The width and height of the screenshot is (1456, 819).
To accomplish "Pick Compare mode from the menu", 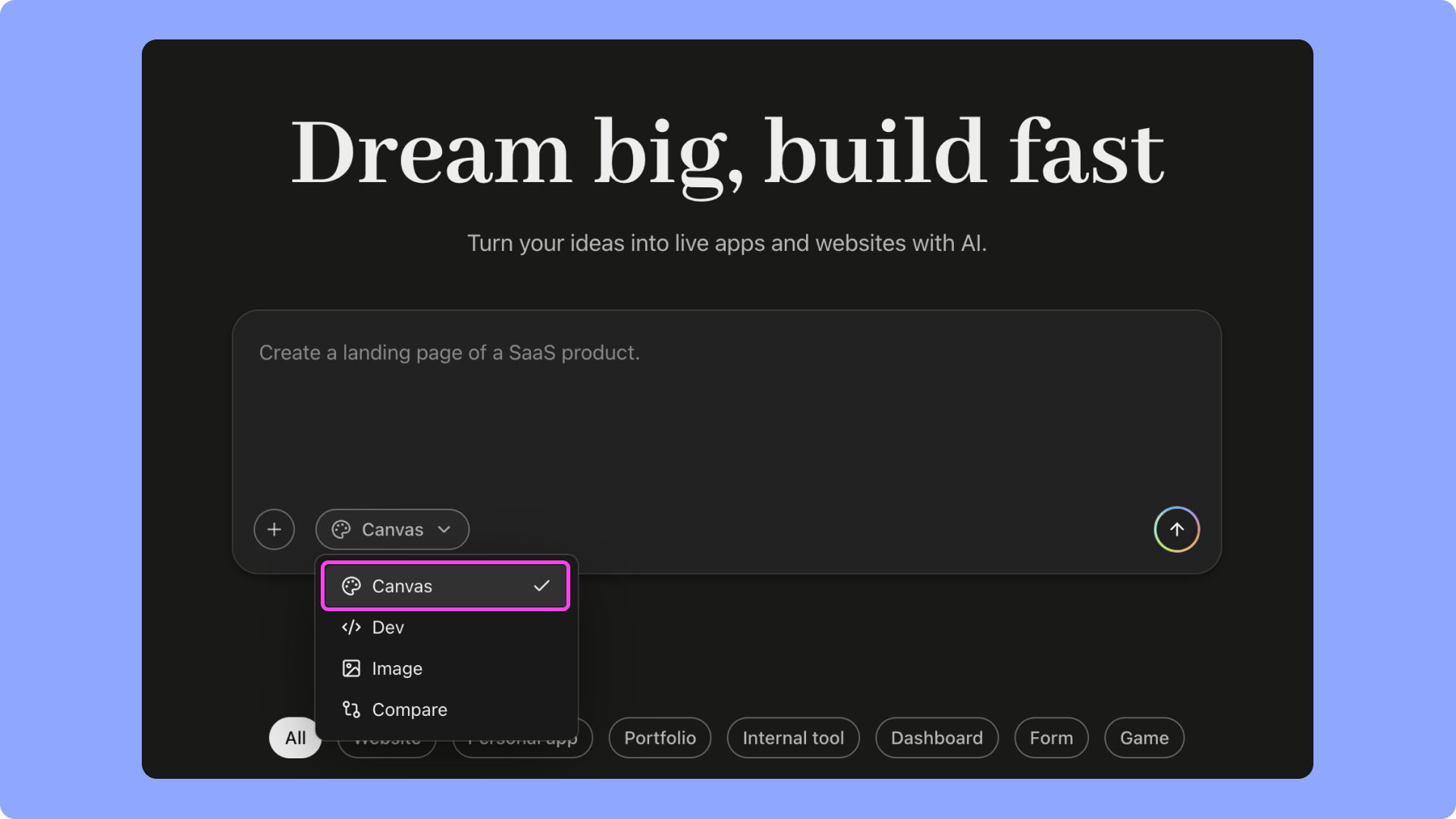I will coord(409,709).
